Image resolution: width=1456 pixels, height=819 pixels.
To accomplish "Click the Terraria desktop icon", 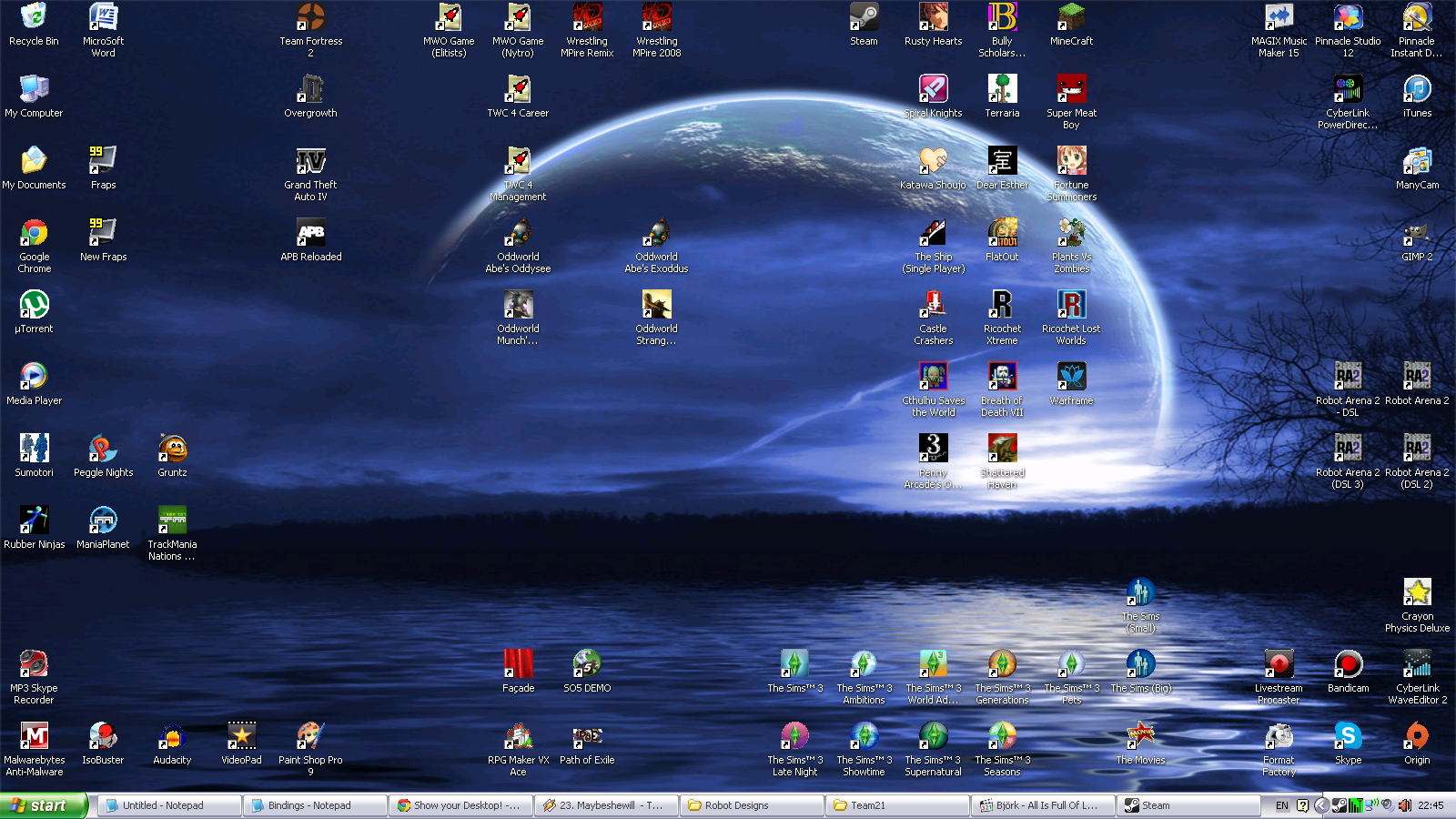I will pyautogui.click(x=1002, y=90).
